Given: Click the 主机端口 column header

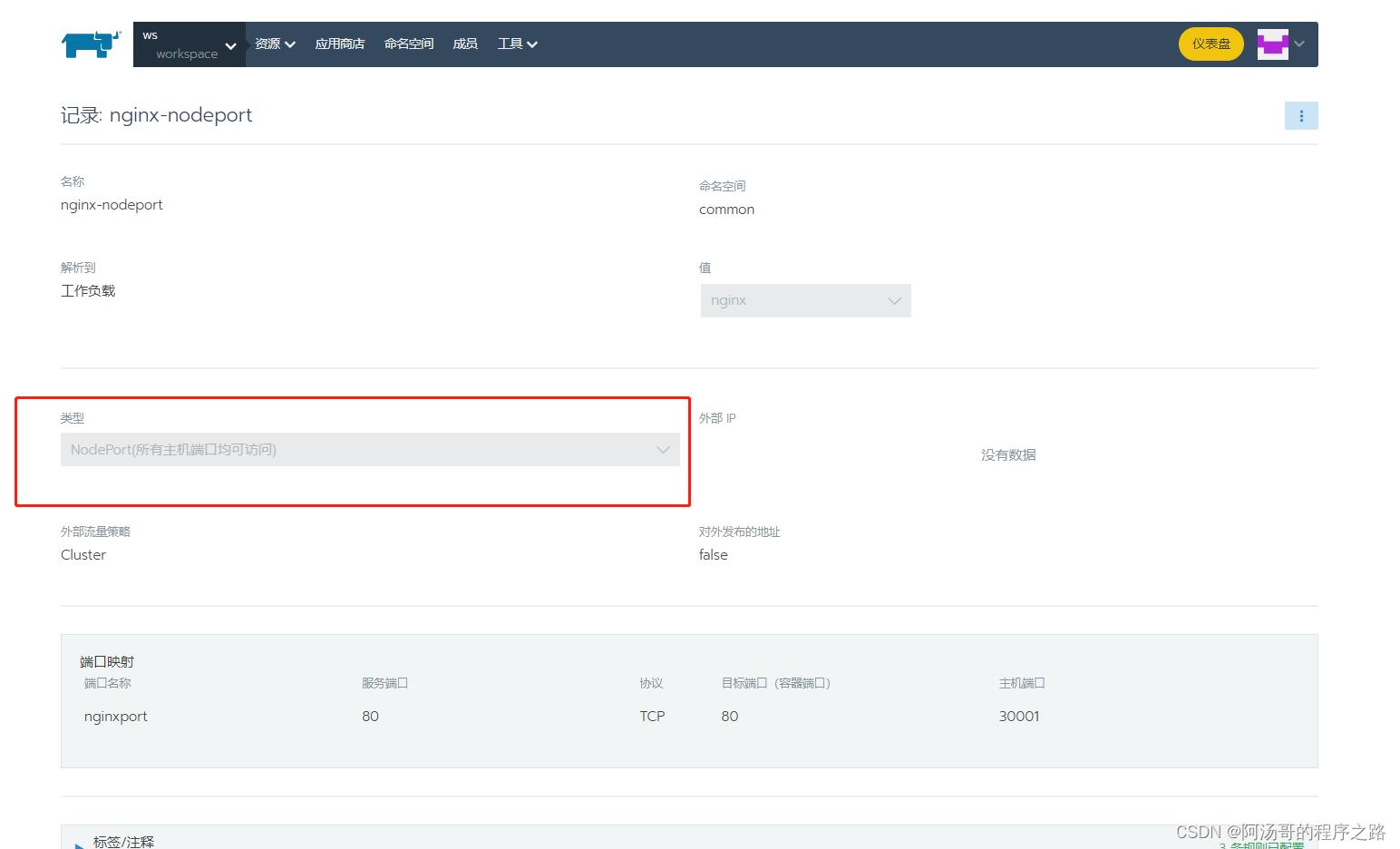Looking at the screenshot, I should coord(1022,683).
